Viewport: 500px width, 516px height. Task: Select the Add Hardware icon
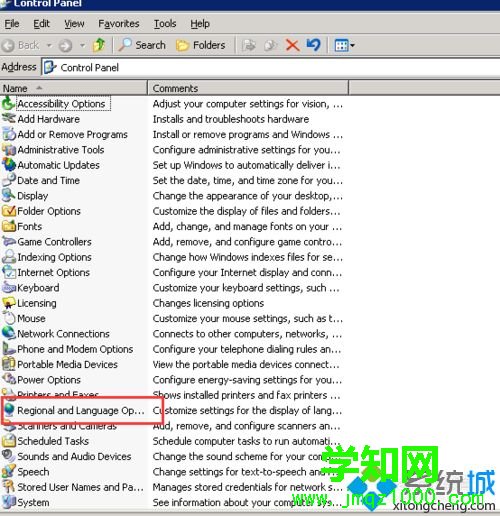pyautogui.click(x=9, y=119)
